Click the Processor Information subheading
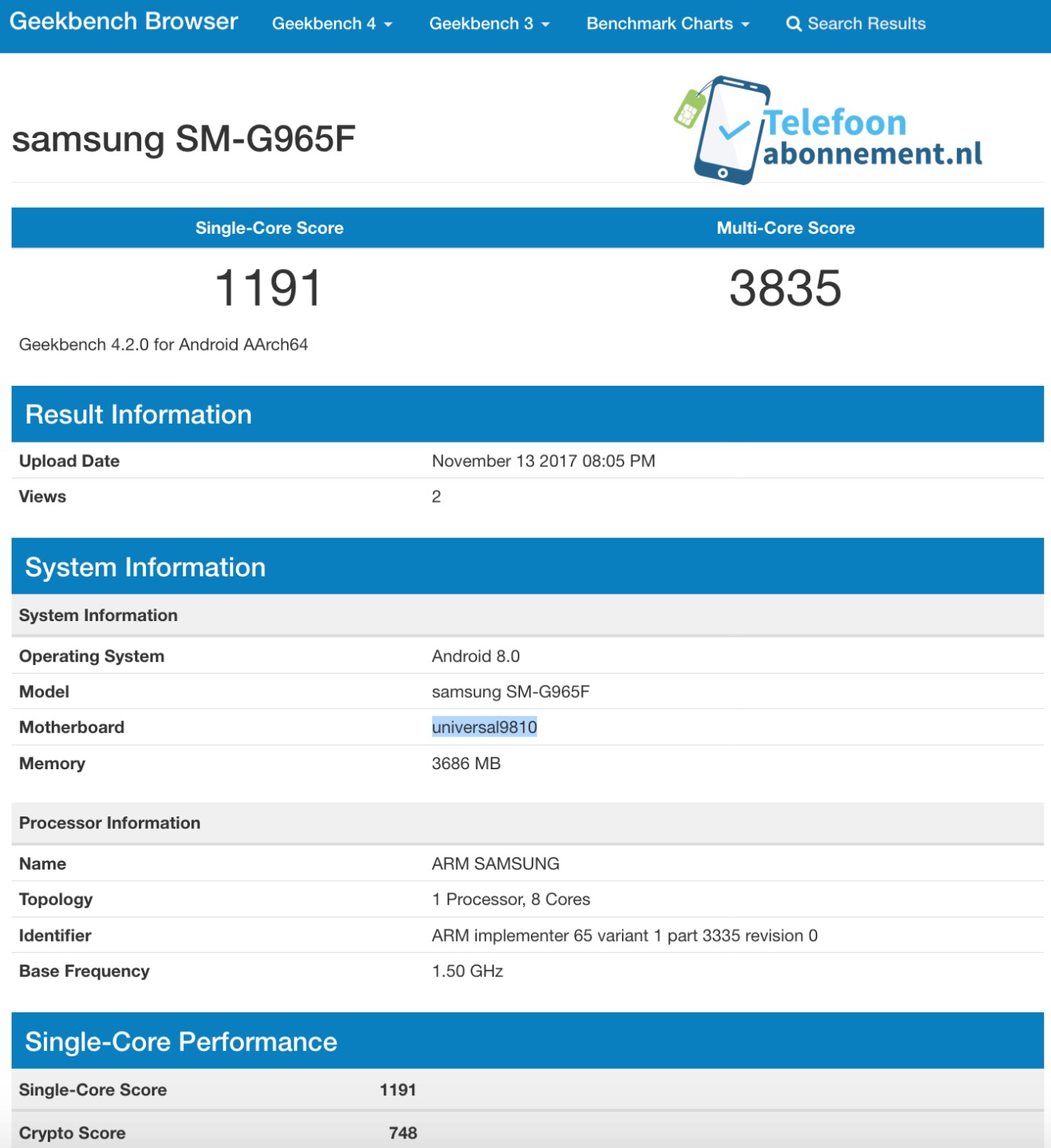This screenshot has height=1148, width=1051. [x=110, y=823]
